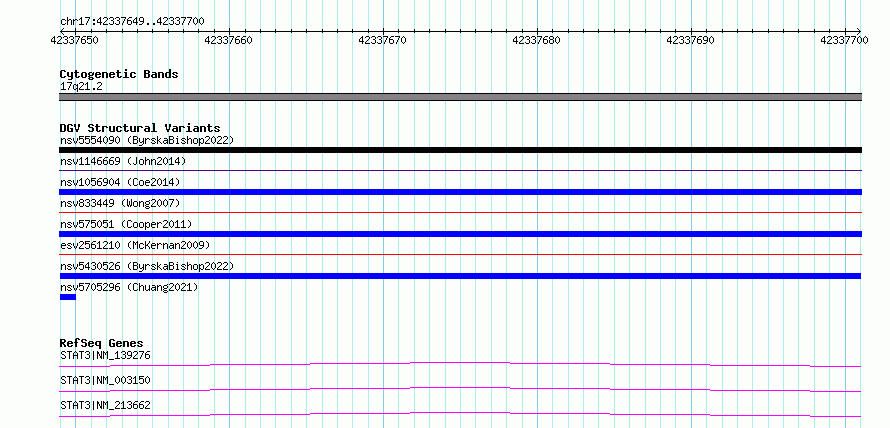890x428 pixels.
Task: Click ruler coordinate 42337670
Action: pos(383,40)
